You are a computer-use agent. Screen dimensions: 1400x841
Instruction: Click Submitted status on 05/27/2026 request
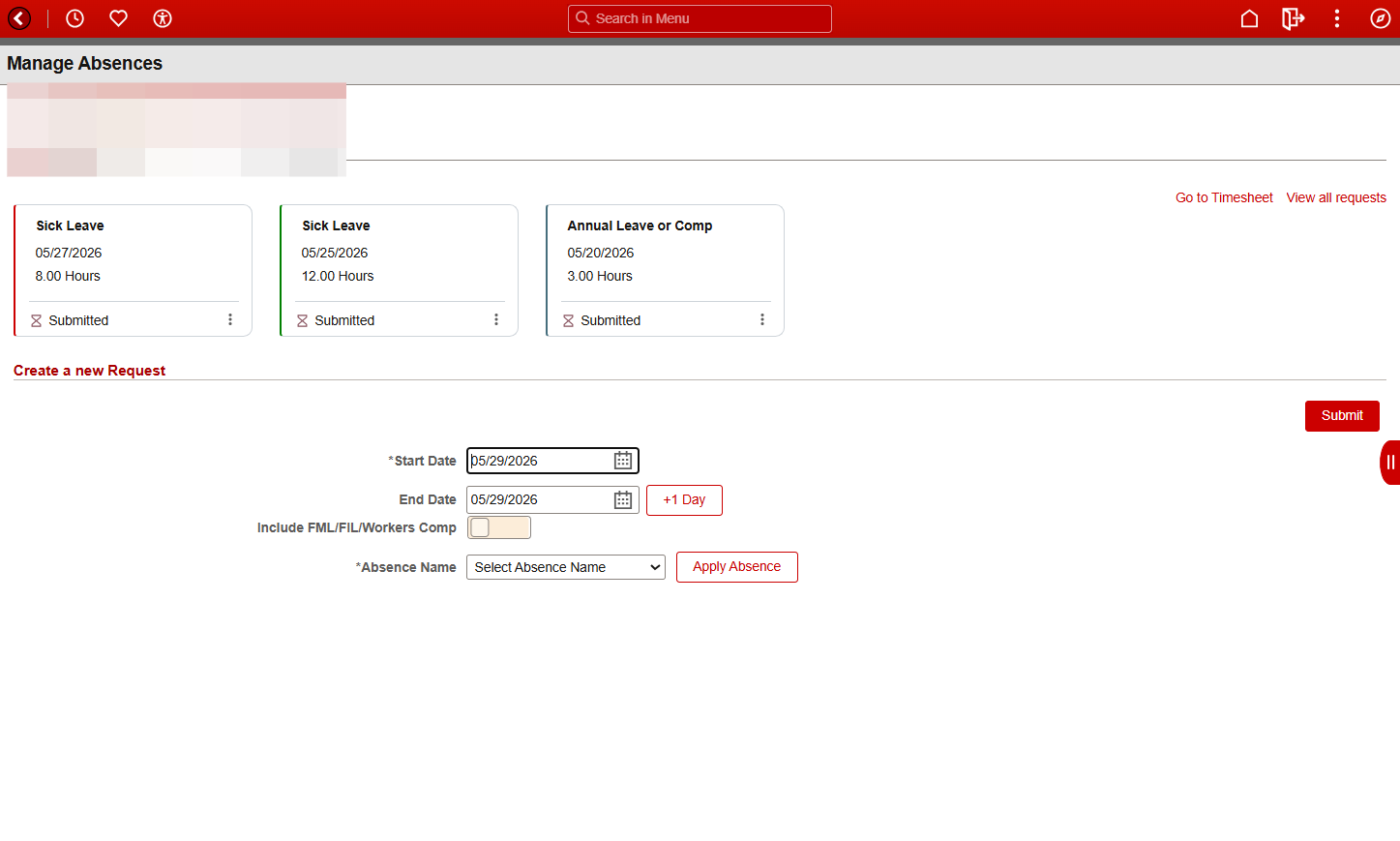pyautogui.click(x=78, y=320)
